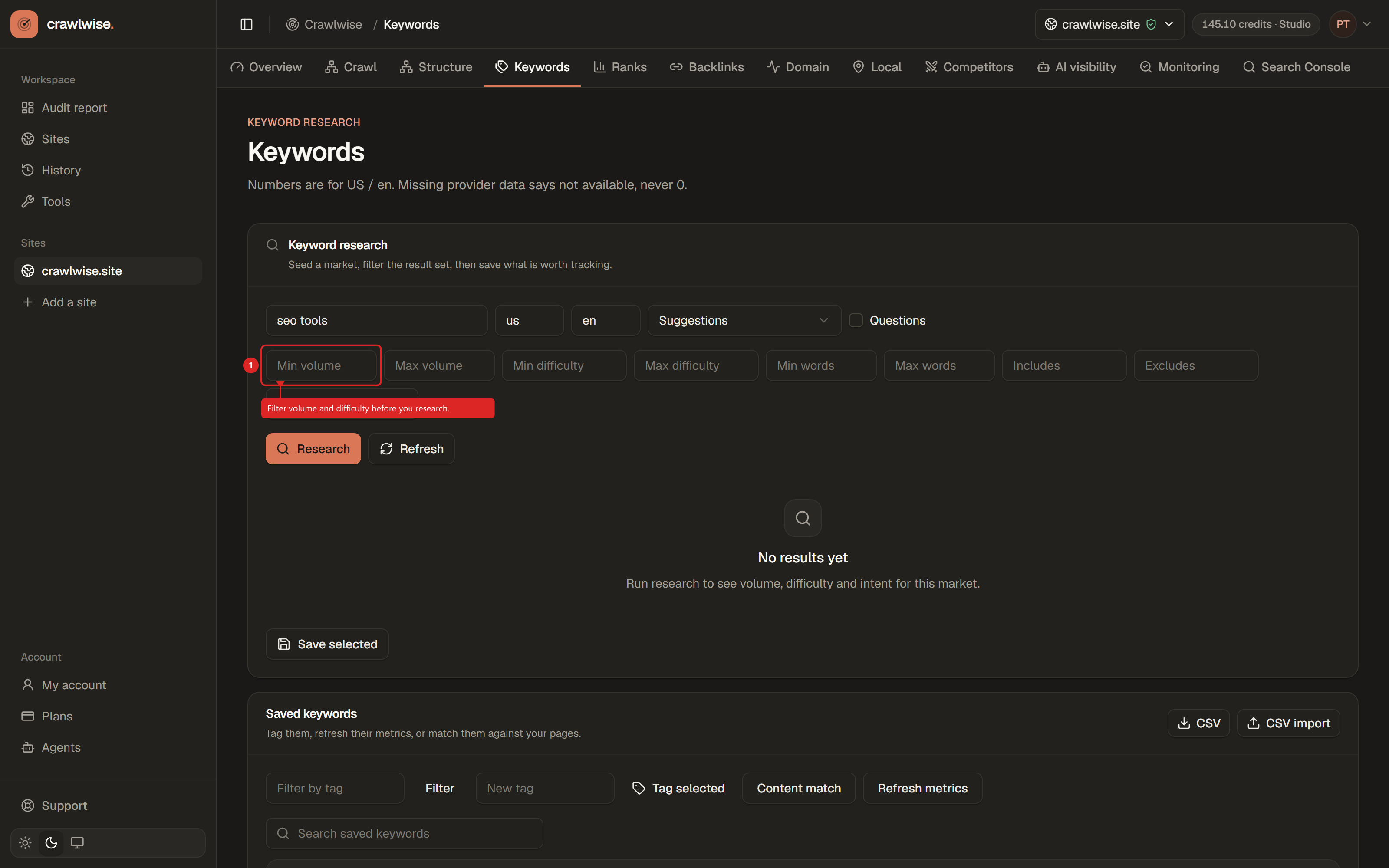
Task: Open the Domain tab
Action: 798,67
